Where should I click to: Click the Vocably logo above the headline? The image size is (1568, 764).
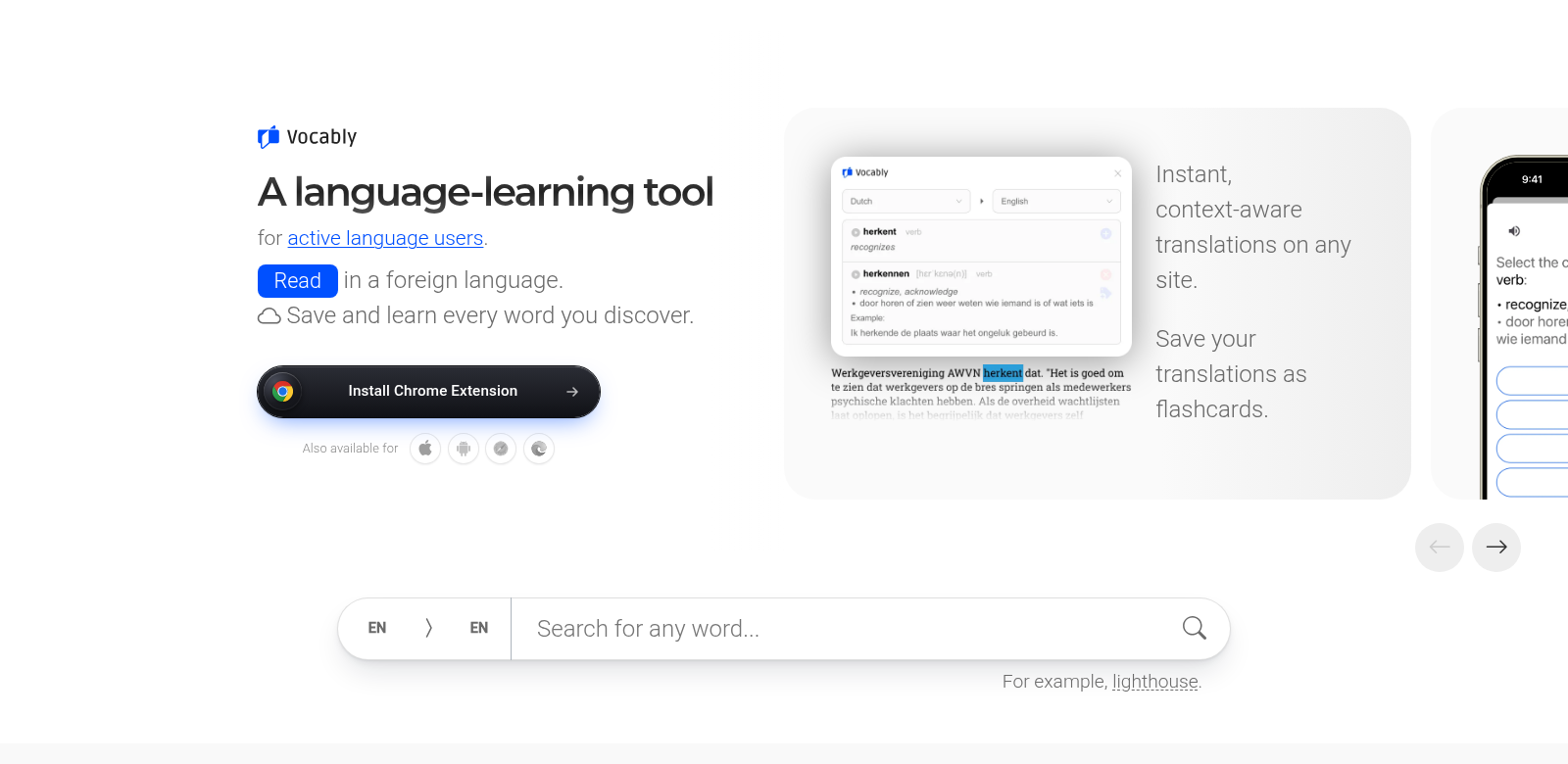tap(307, 137)
